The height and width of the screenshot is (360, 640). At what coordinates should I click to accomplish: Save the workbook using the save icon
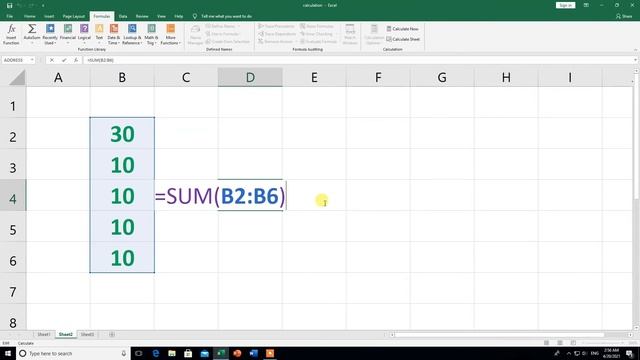click(x=9, y=5)
